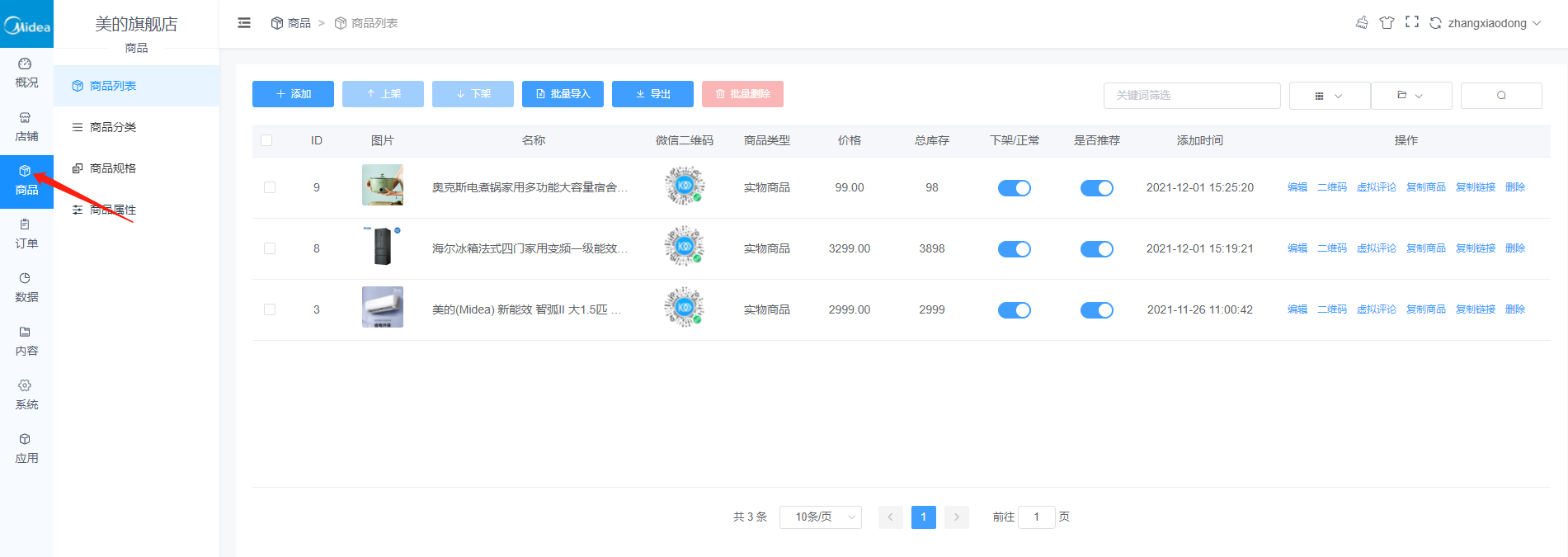Tick the checkbox for product ID 3
The height and width of the screenshot is (557, 1568).
270,309
